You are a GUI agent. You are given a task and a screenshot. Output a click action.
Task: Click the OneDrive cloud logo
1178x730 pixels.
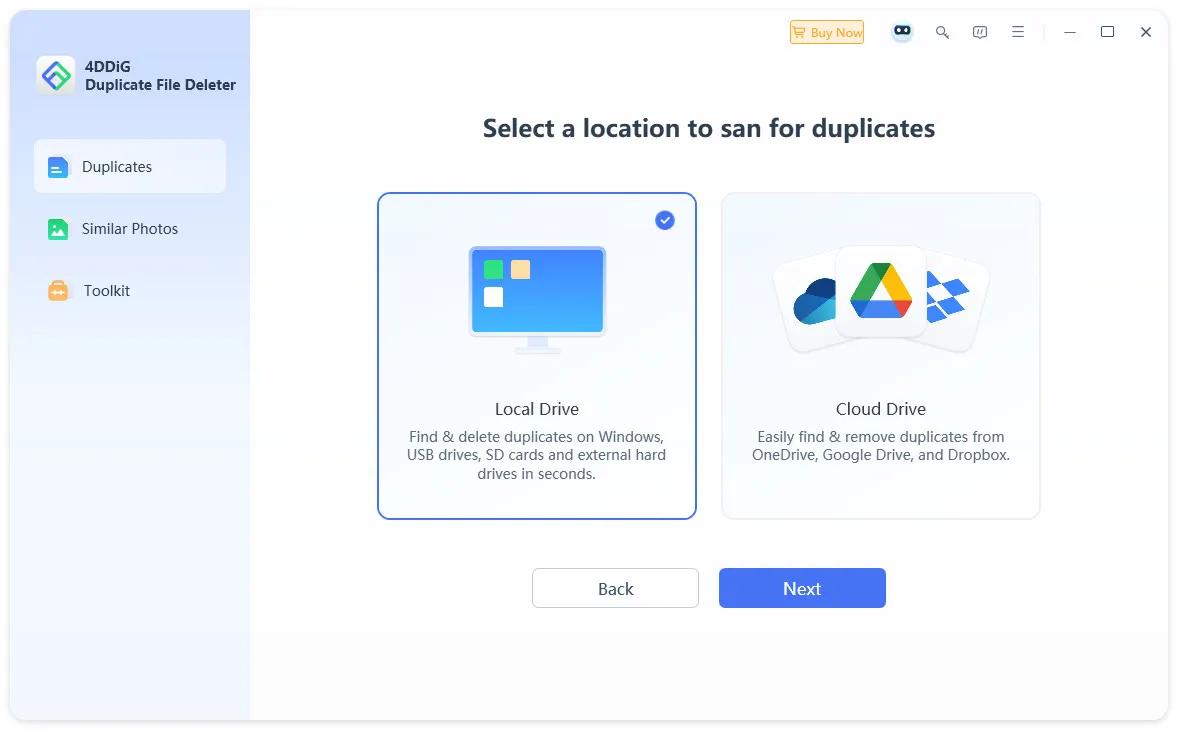pyautogui.click(x=812, y=300)
